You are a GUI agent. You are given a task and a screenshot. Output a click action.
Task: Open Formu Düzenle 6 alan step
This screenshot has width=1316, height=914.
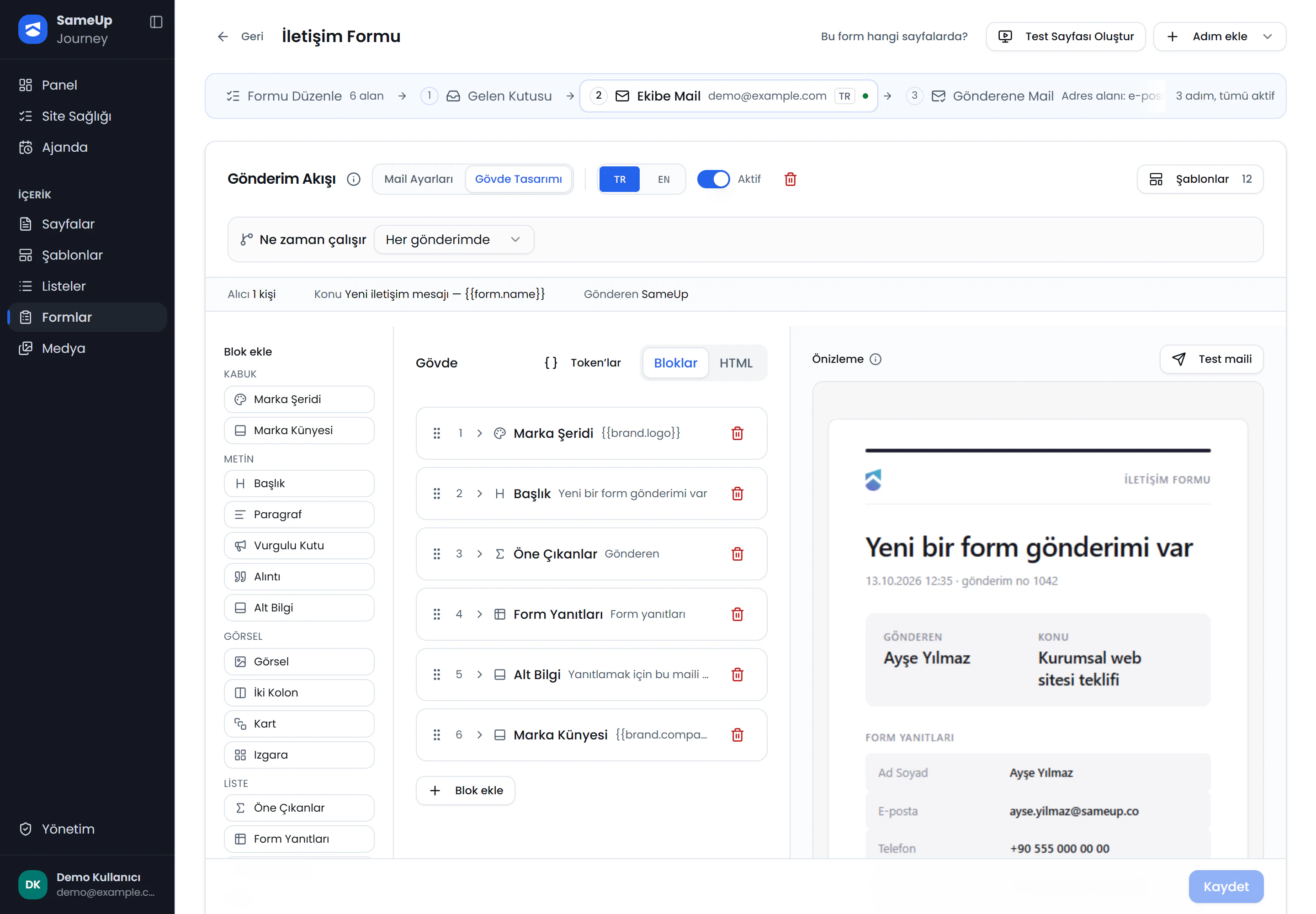[x=305, y=96]
